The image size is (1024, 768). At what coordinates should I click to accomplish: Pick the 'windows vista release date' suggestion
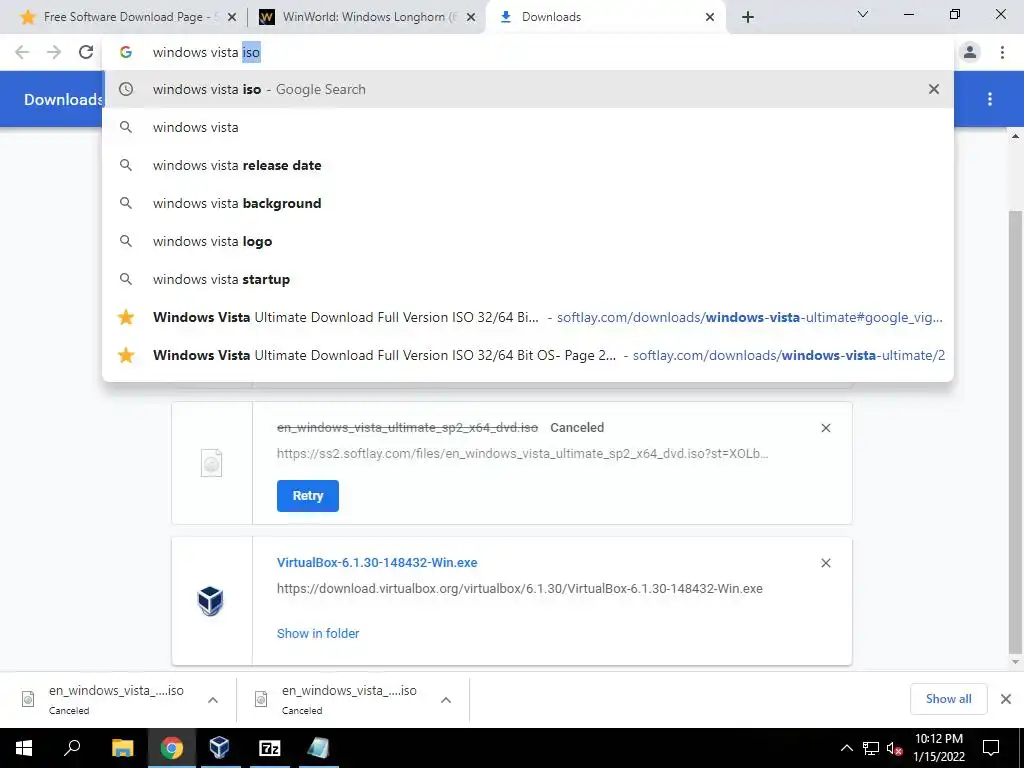pyautogui.click(x=528, y=165)
